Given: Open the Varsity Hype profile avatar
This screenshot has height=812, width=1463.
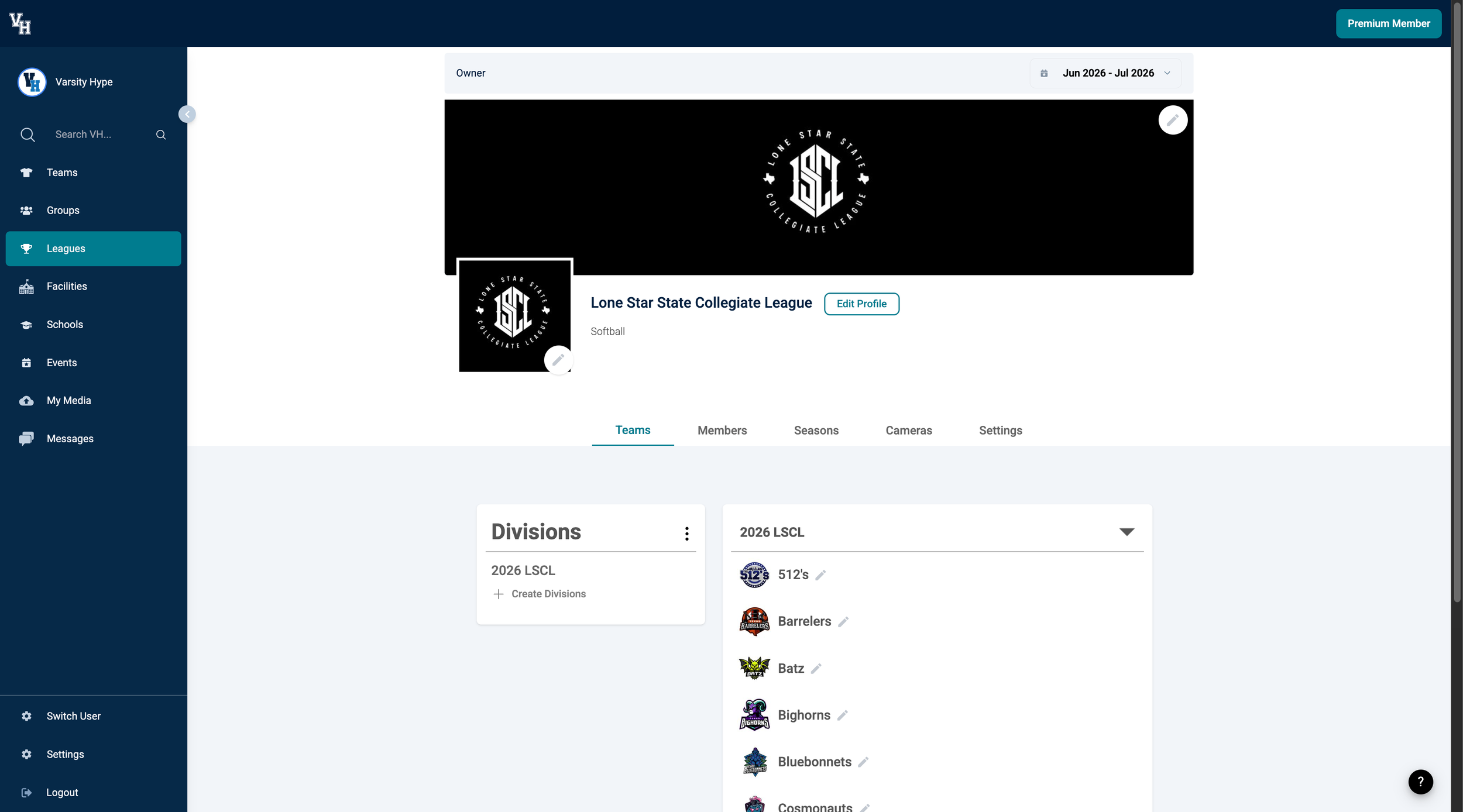Looking at the screenshot, I should click(x=32, y=82).
